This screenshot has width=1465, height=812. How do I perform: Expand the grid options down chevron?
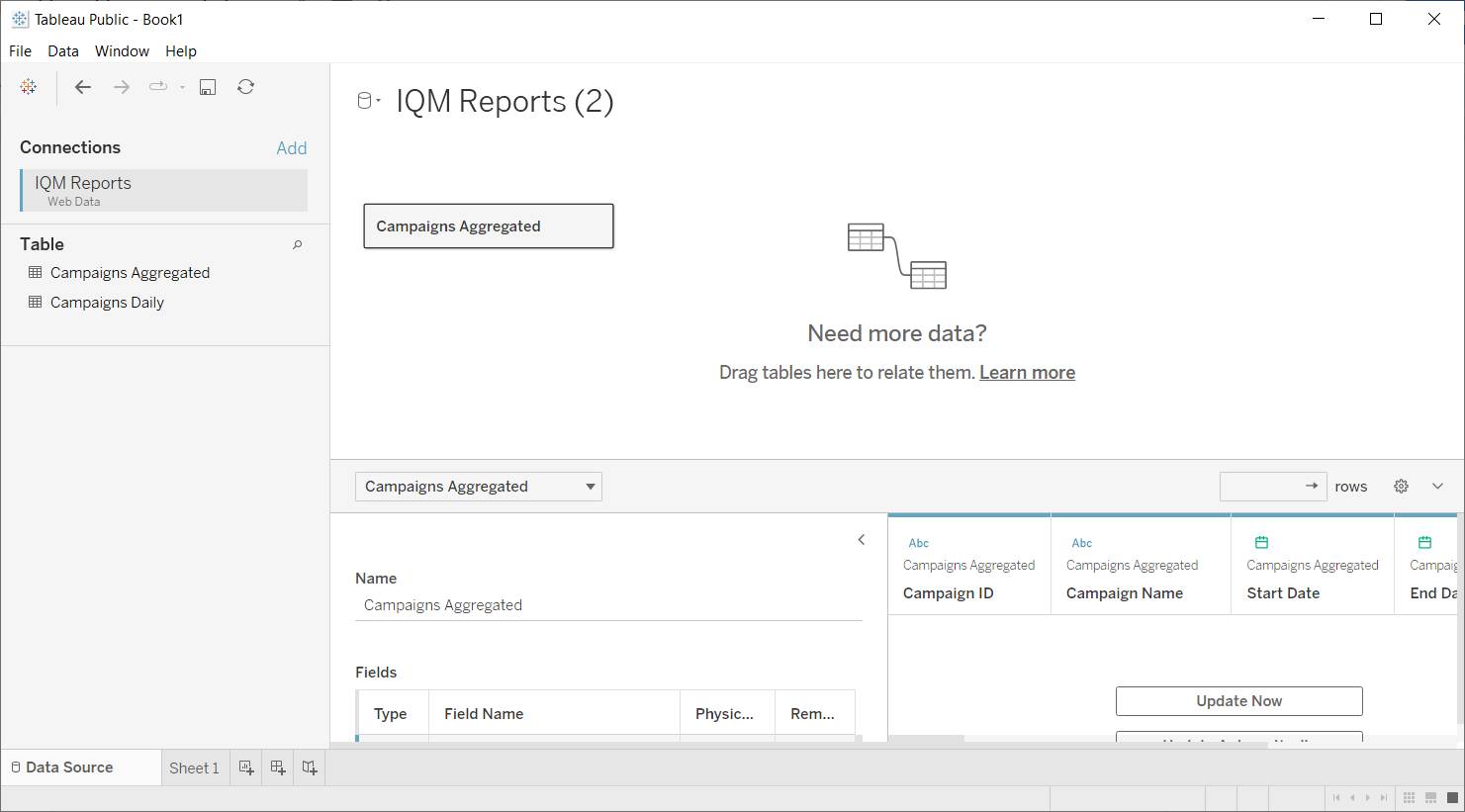[x=1437, y=487]
